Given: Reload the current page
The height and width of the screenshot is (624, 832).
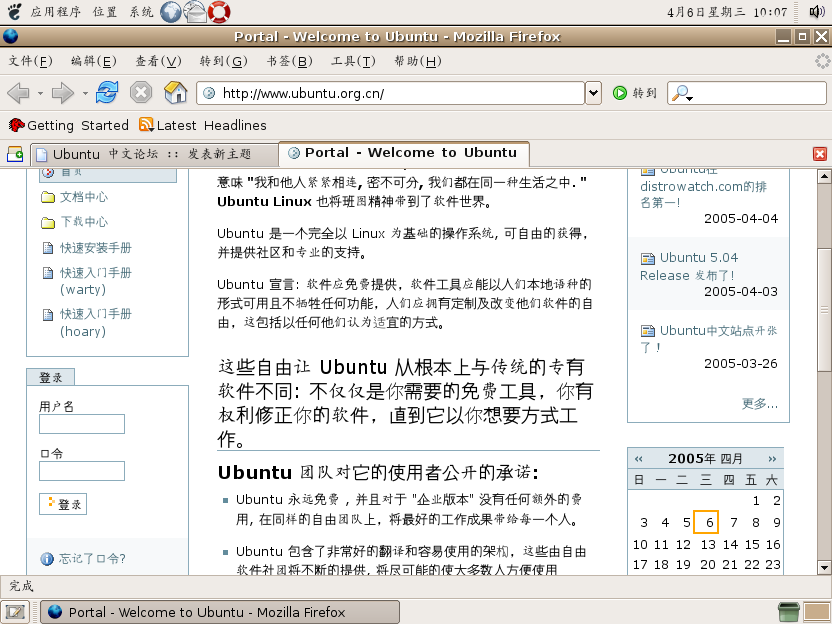Looking at the screenshot, I should 107,93.
